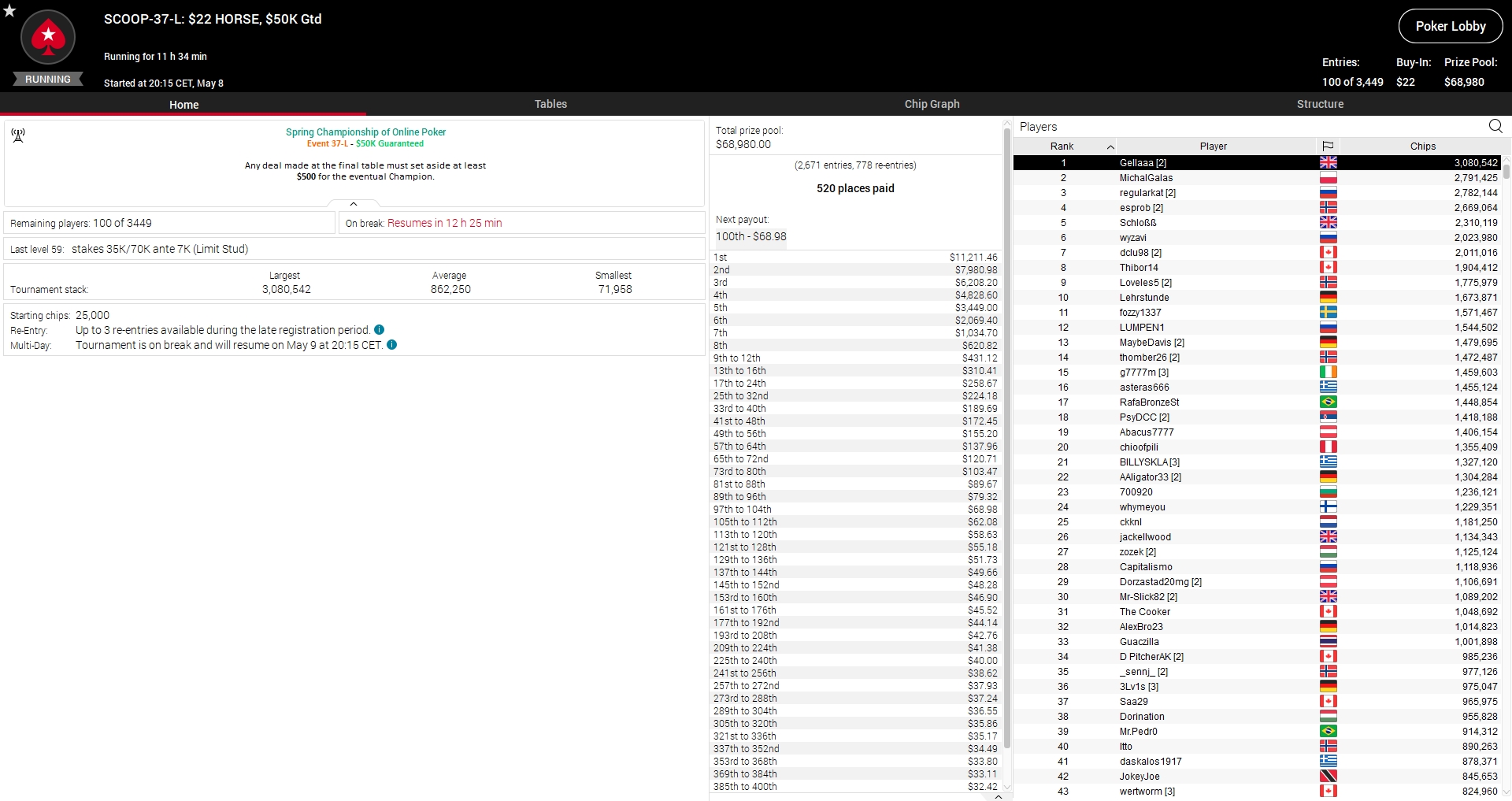Select player row Guaczilla
The image size is (1512, 801).
[1257, 642]
